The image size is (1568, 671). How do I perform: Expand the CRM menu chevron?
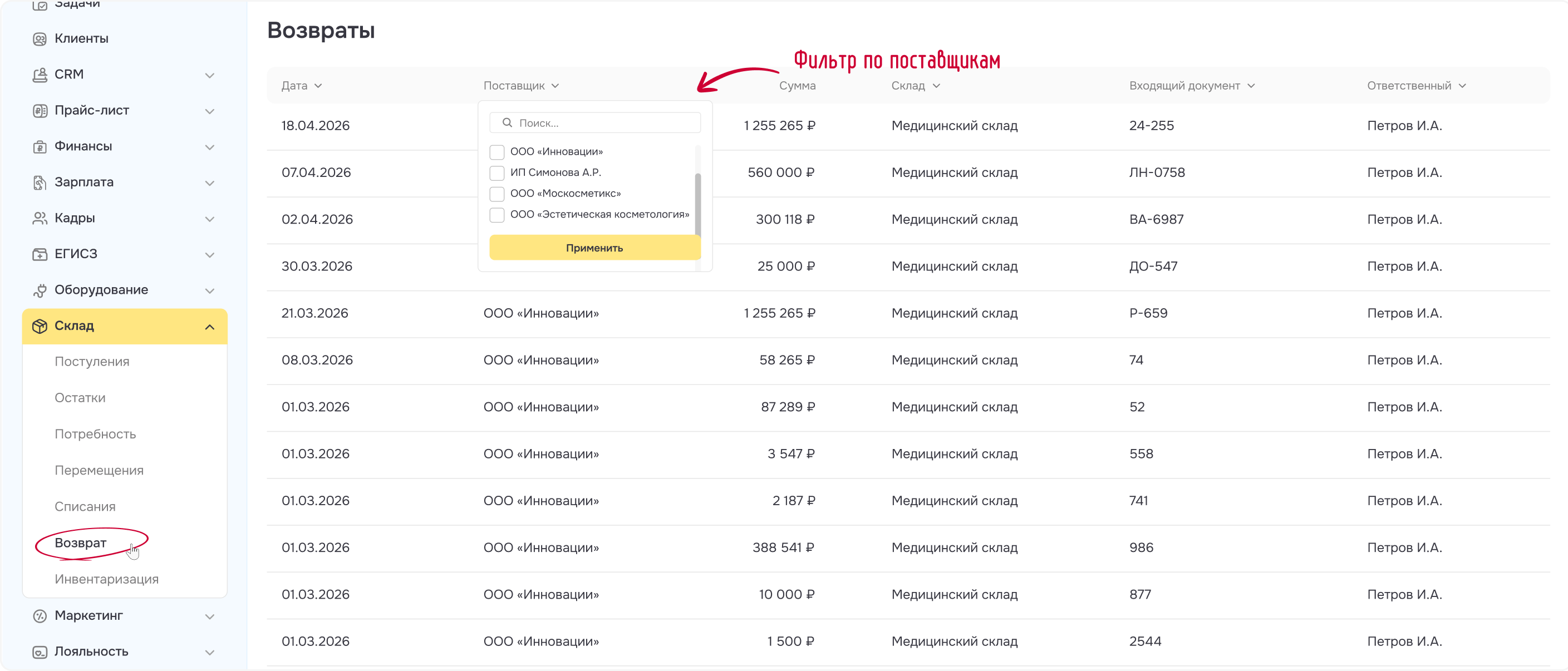[x=209, y=76]
